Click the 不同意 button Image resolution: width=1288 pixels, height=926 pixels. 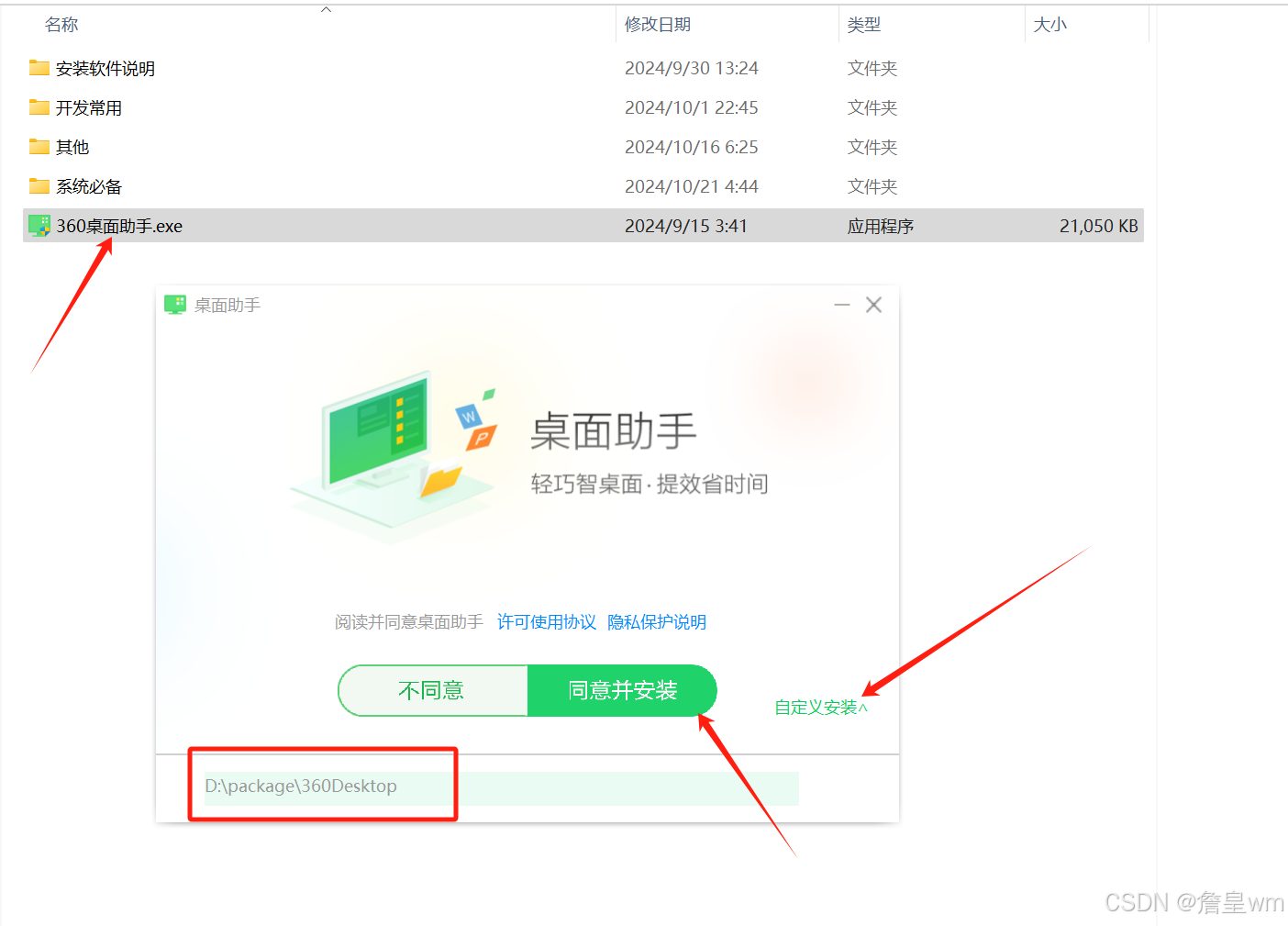433,690
